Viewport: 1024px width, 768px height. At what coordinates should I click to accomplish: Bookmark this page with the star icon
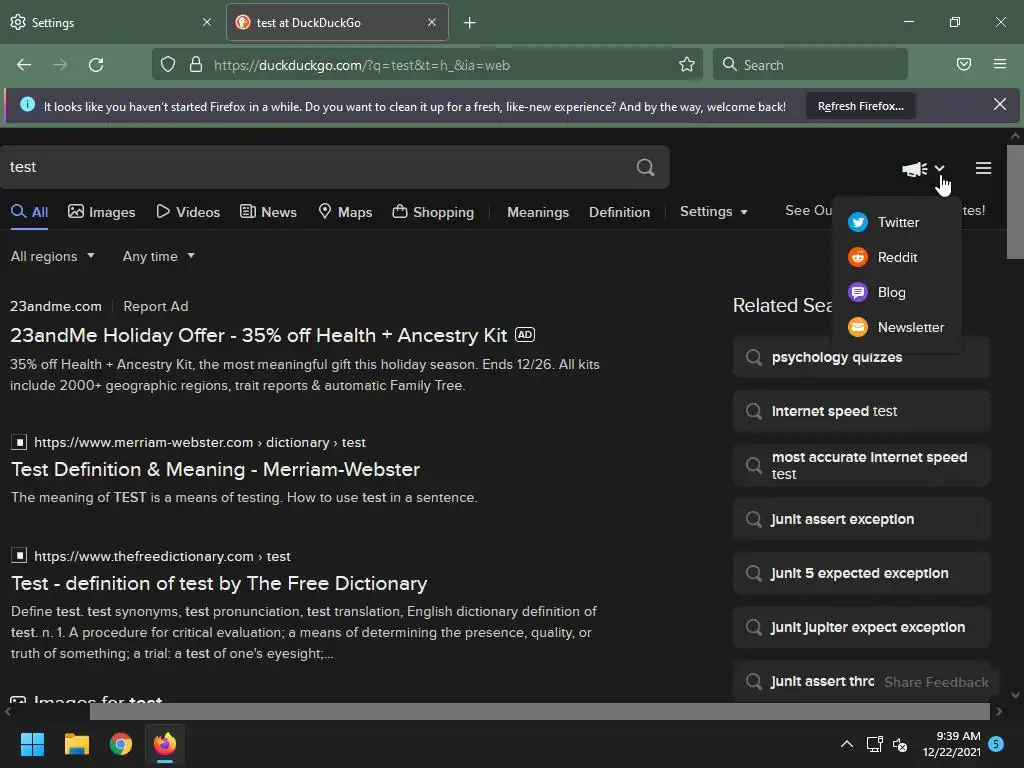coord(686,65)
